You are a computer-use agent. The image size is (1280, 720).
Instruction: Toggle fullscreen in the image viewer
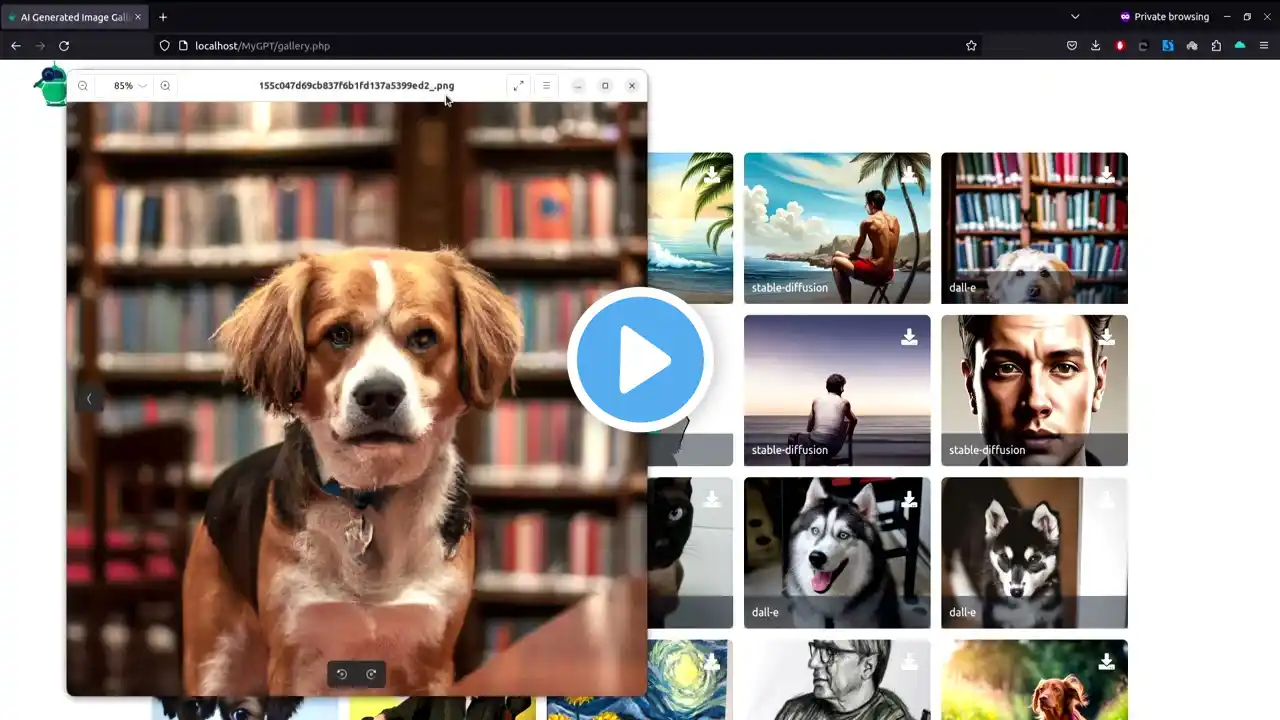[518, 86]
